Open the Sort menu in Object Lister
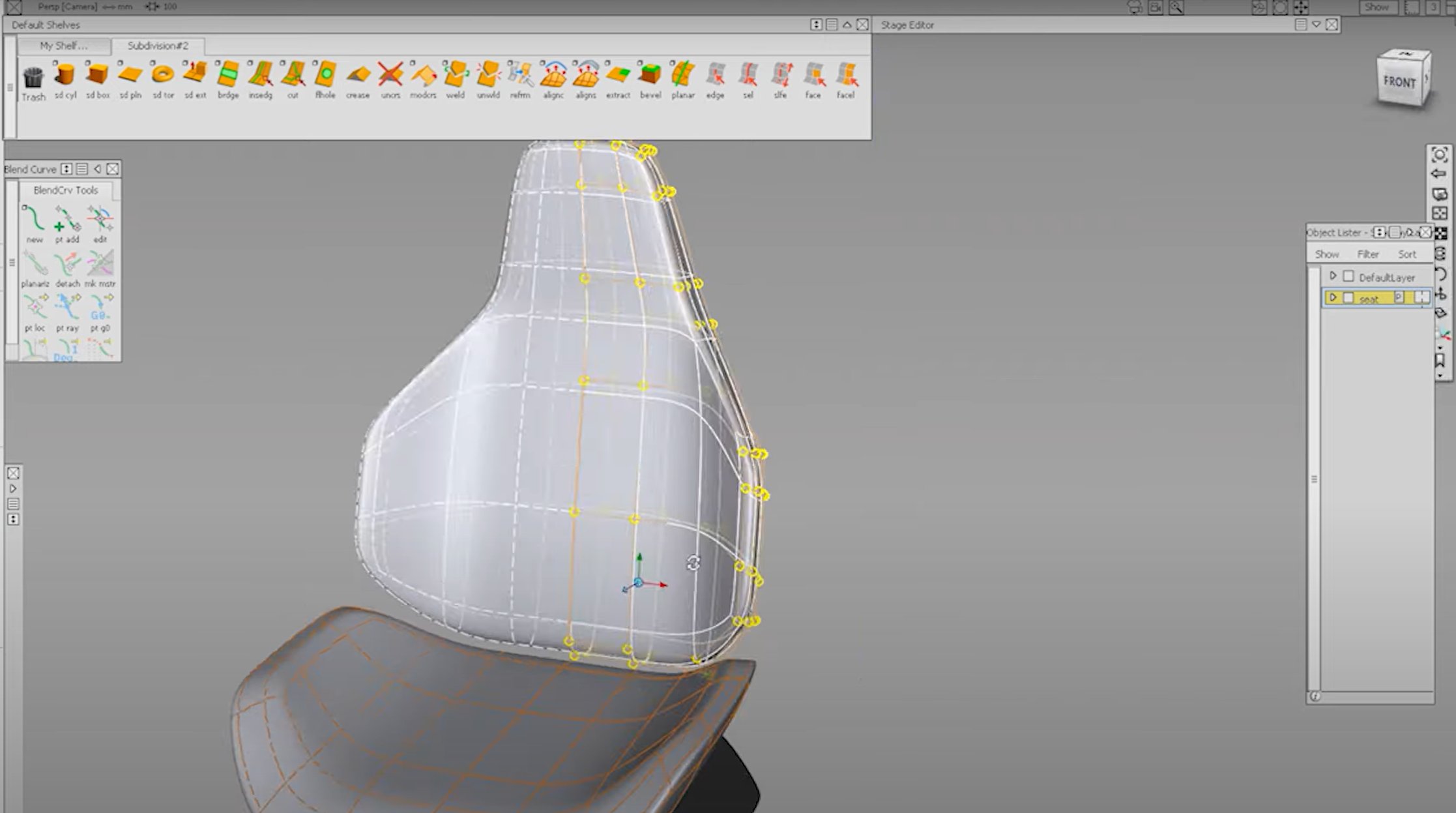The height and width of the screenshot is (813, 1456). (1407, 254)
